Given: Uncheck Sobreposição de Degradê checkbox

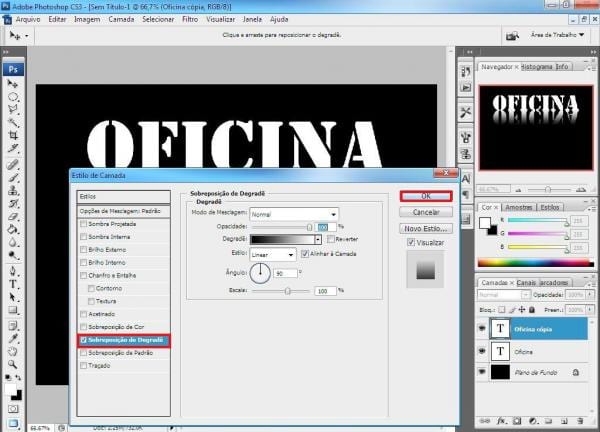Looking at the screenshot, I should 83,340.
